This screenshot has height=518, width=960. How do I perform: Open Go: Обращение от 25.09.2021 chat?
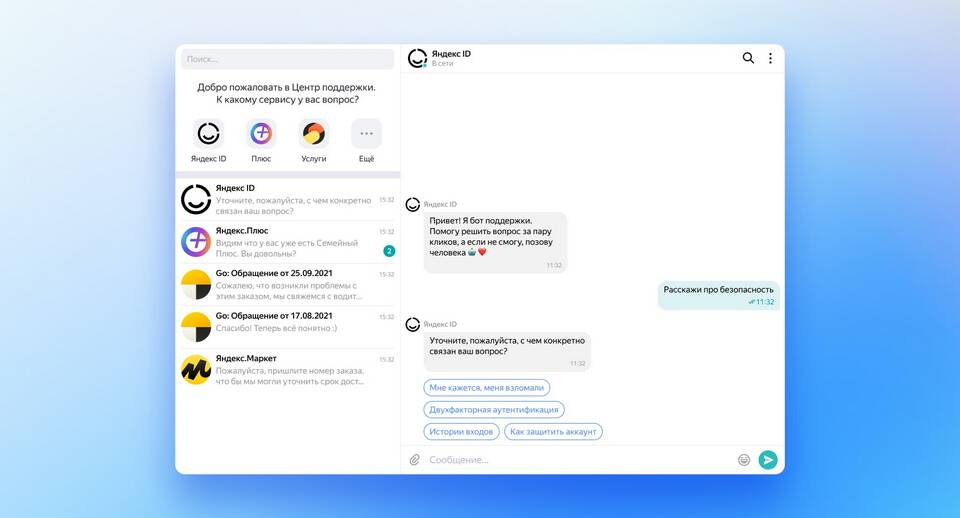point(288,285)
